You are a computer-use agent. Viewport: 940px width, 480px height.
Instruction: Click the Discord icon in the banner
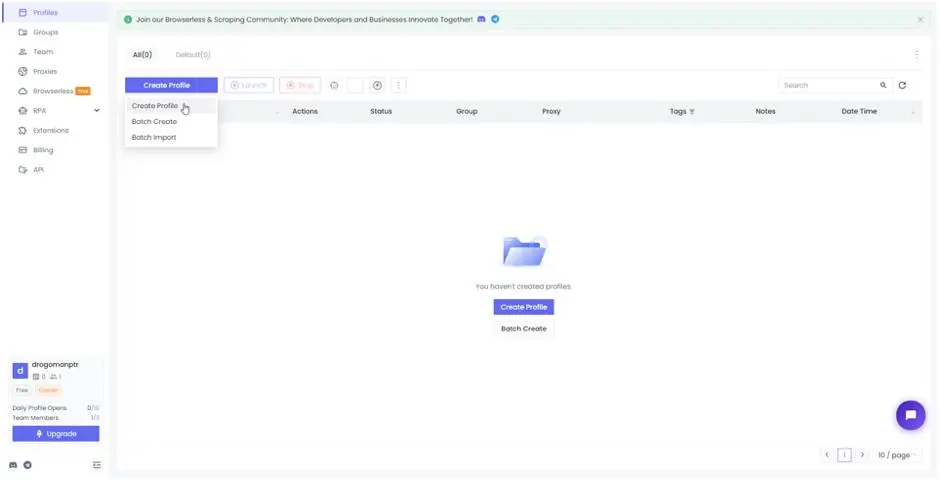481,19
